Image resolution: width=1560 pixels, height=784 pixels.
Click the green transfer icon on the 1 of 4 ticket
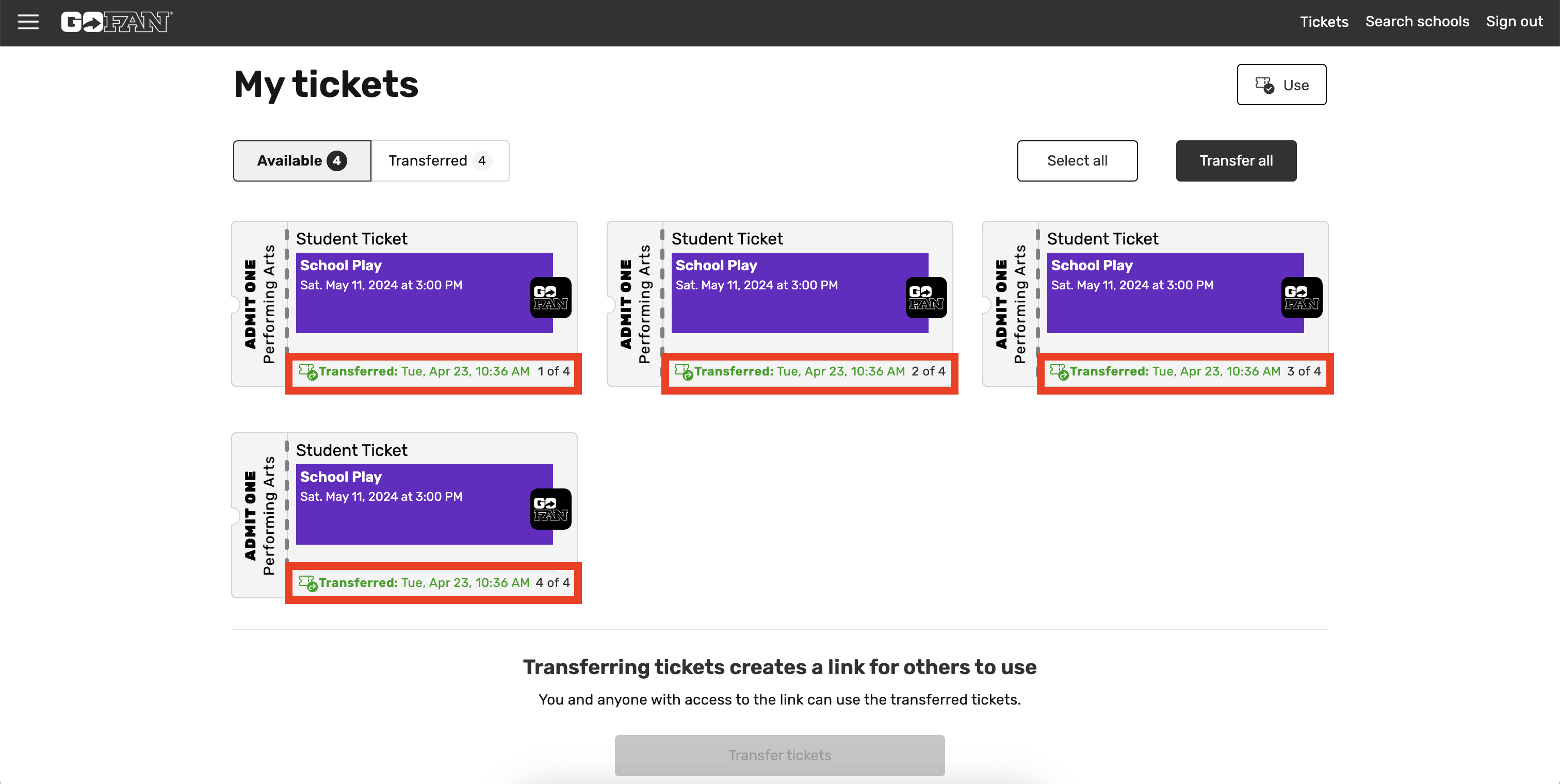310,371
